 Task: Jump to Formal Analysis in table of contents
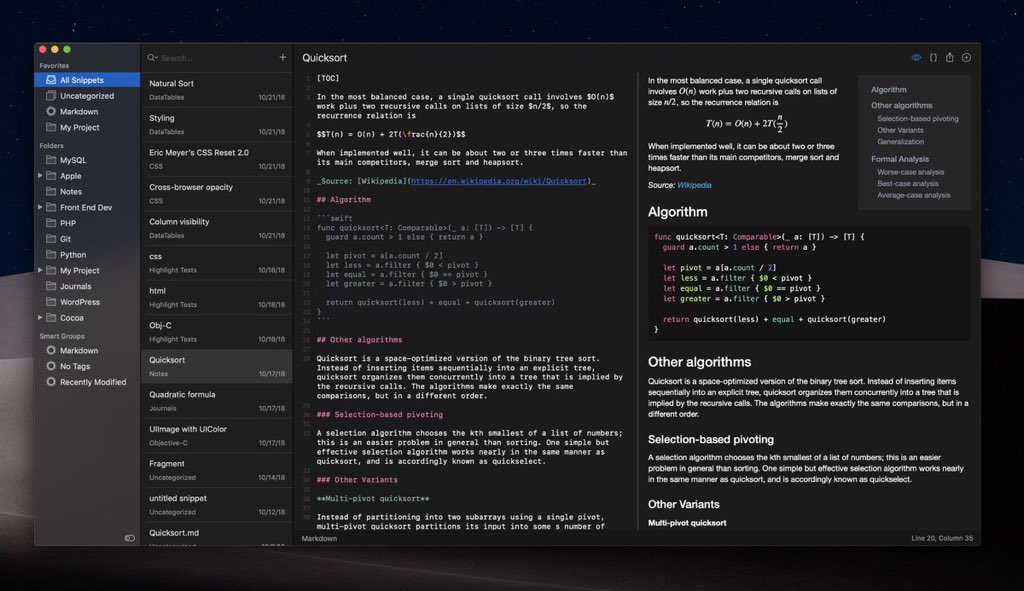click(x=899, y=159)
